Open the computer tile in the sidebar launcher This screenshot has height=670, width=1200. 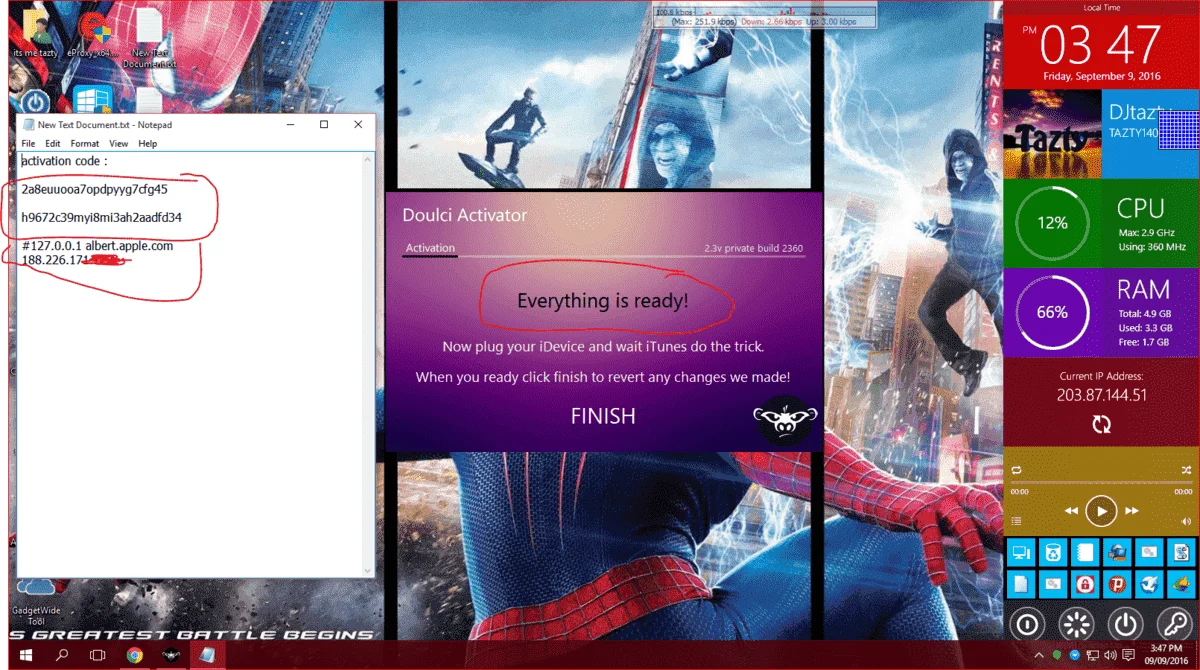(x=1021, y=552)
